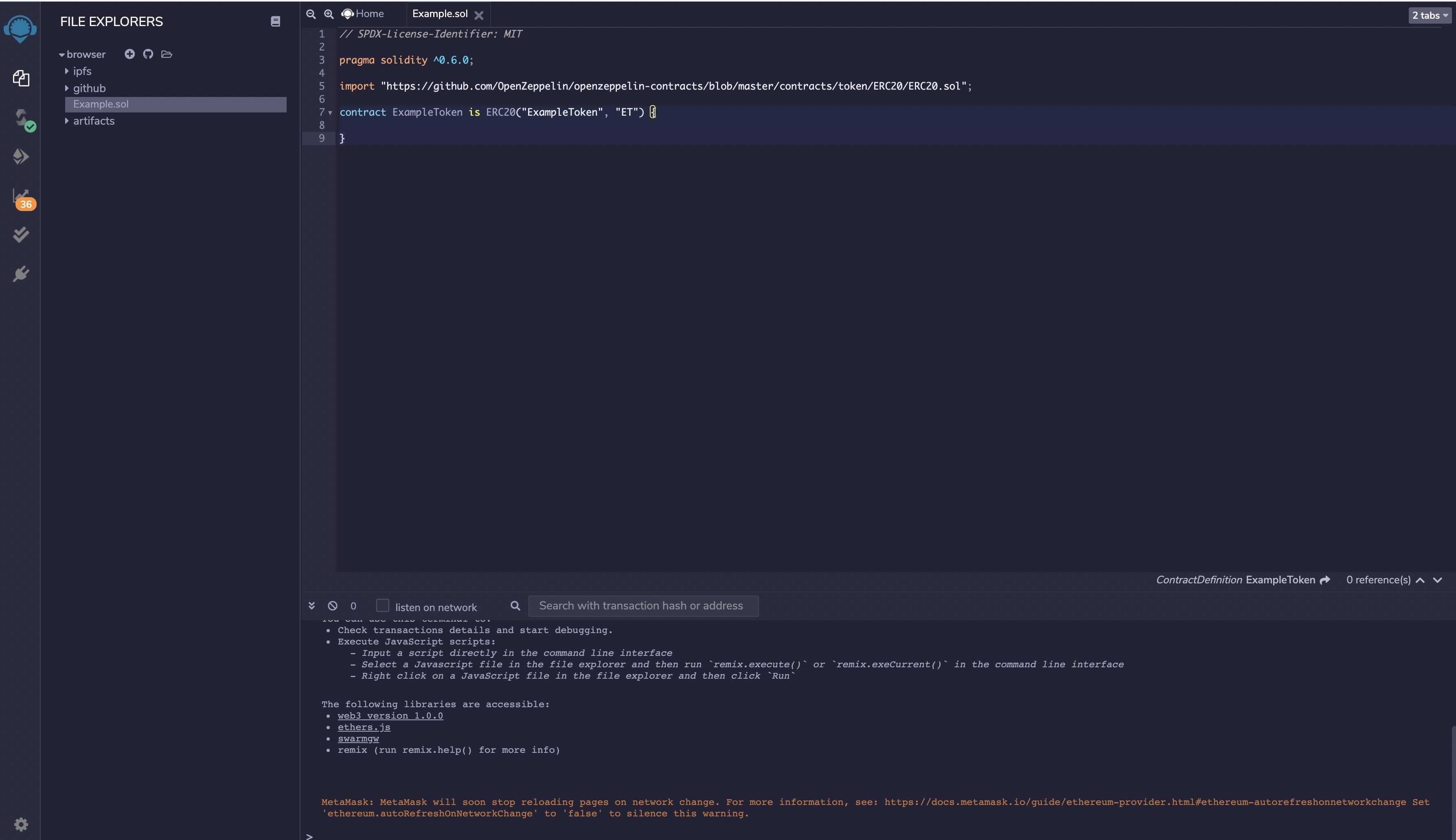Fold the contract code at line 7

pos(331,112)
